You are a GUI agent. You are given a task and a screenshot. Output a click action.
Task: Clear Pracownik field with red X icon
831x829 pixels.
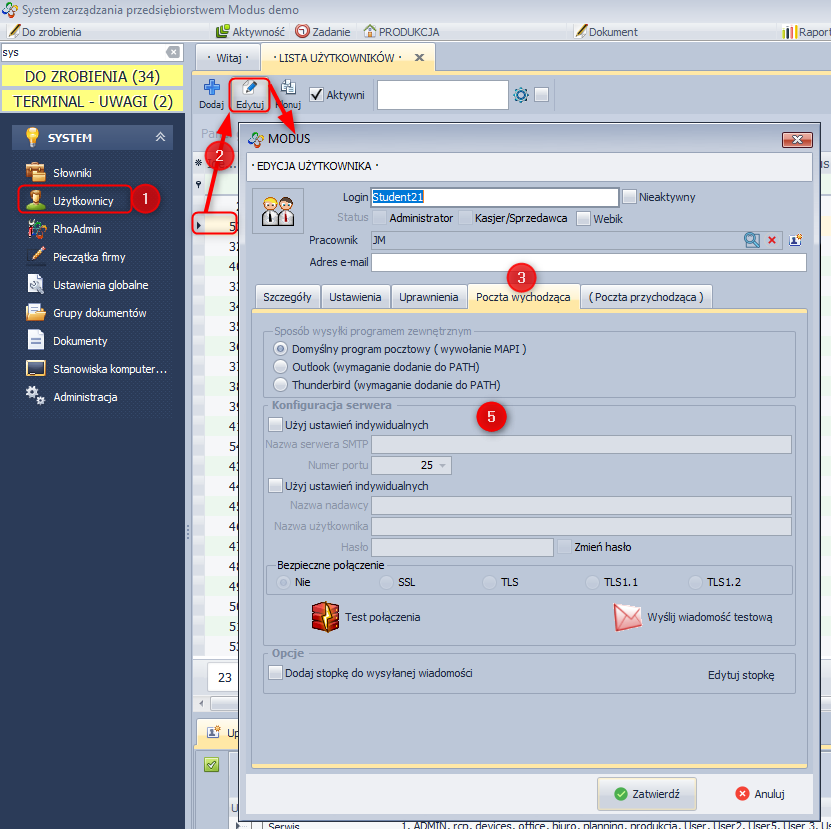coord(772,240)
